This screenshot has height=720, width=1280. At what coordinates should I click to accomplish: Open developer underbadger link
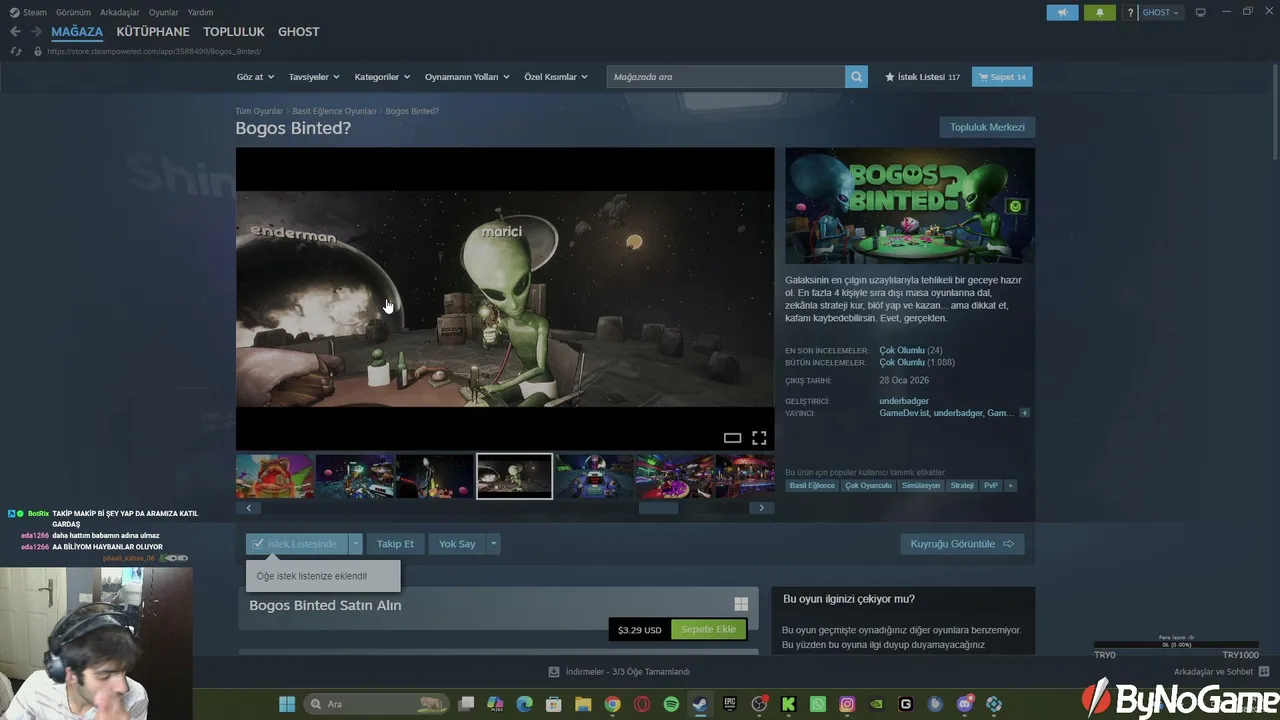(904, 401)
